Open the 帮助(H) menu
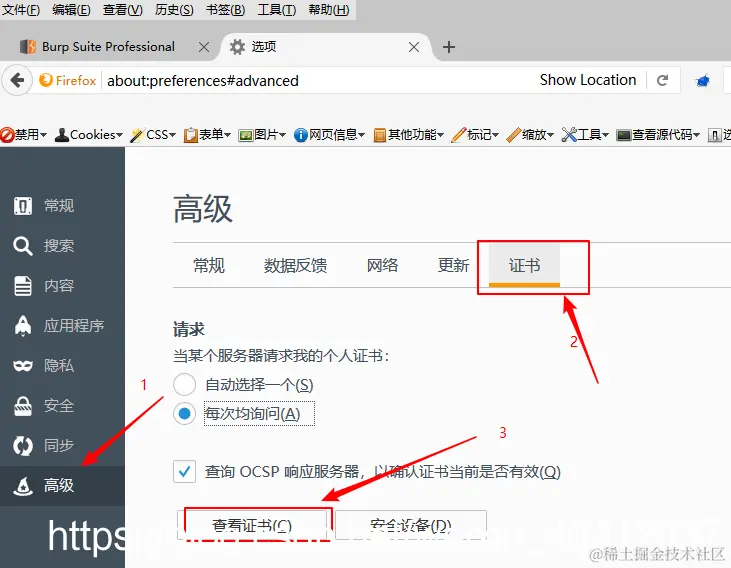Screen dimensions: 731x568 pos(329,9)
